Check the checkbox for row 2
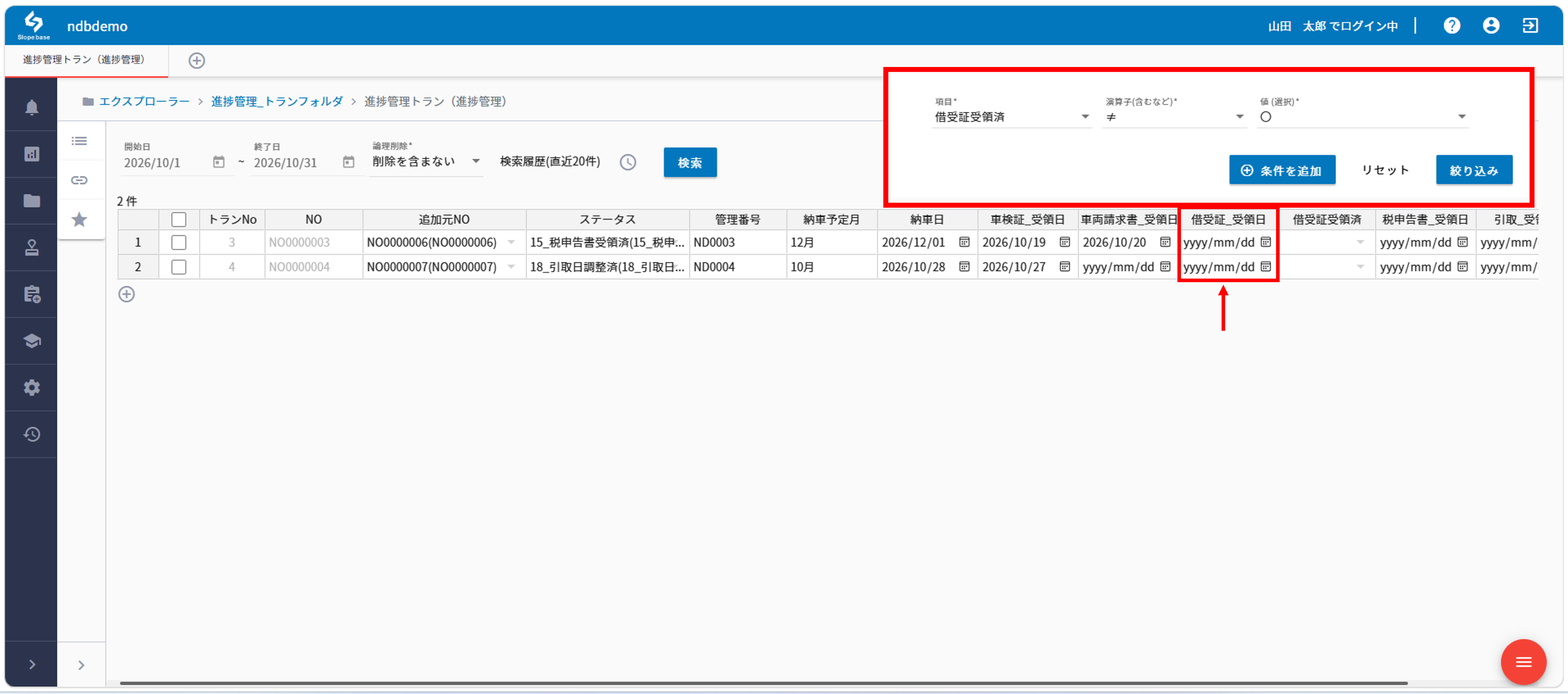 pos(178,267)
